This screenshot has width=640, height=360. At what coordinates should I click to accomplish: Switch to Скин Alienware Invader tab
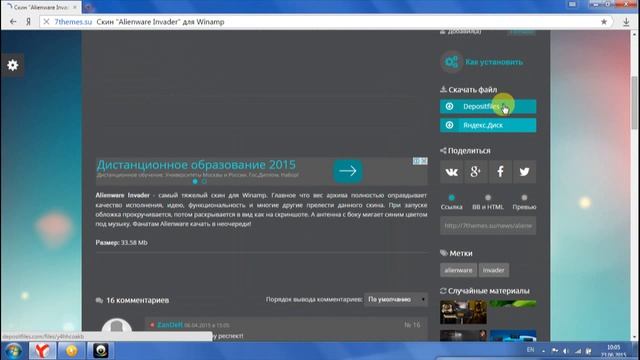click(40, 7)
